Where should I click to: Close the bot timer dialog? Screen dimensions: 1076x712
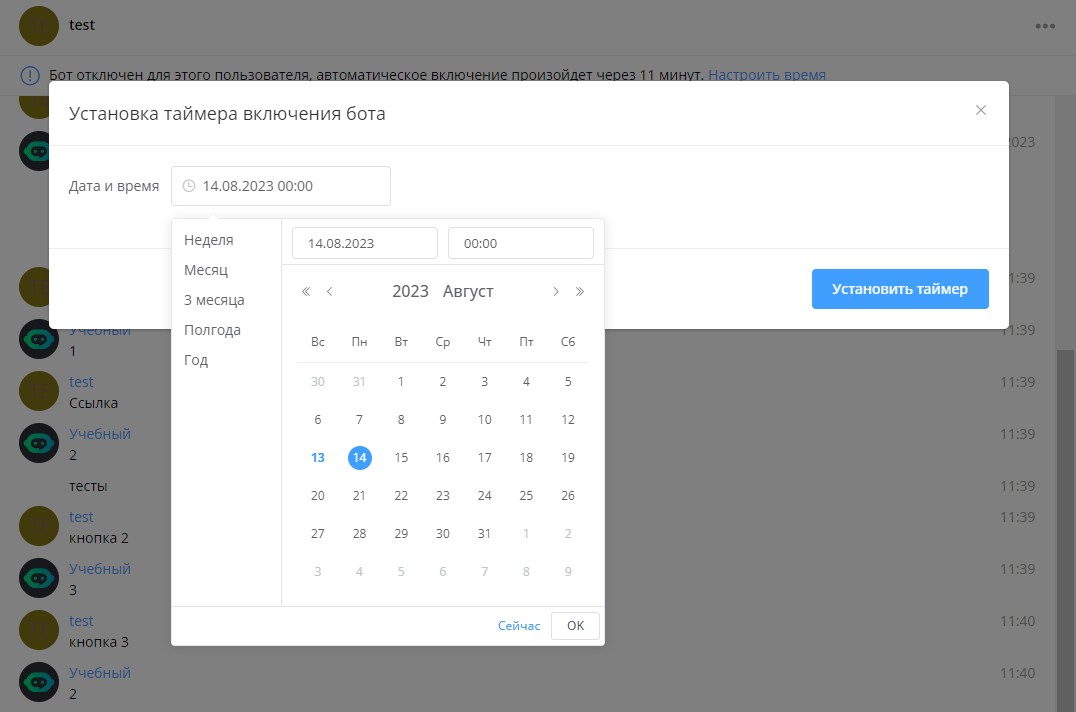tap(981, 110)
